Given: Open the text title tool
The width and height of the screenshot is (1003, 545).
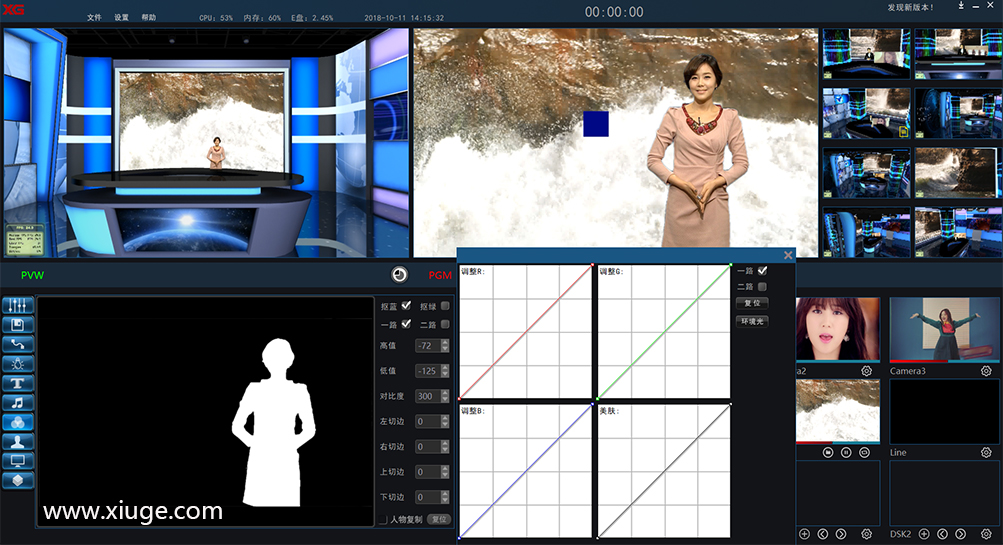Looking at the screenshot, I should (x=20, y=383).
